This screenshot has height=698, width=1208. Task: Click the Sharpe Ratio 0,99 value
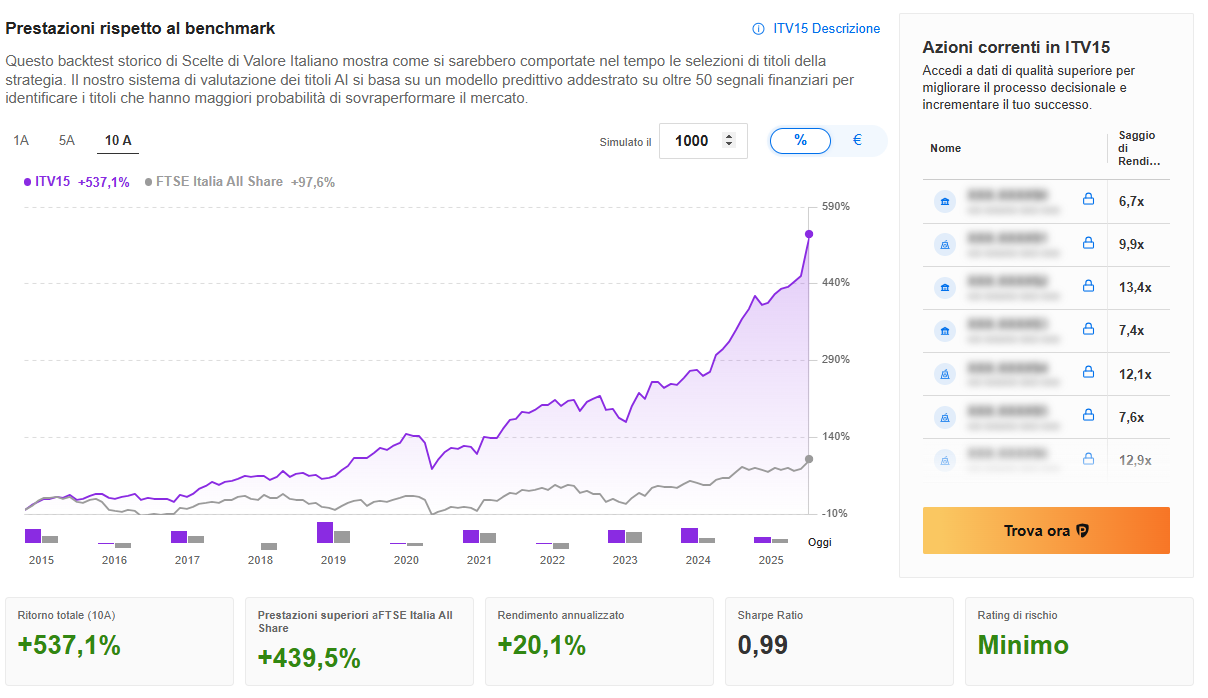(763, 646)
